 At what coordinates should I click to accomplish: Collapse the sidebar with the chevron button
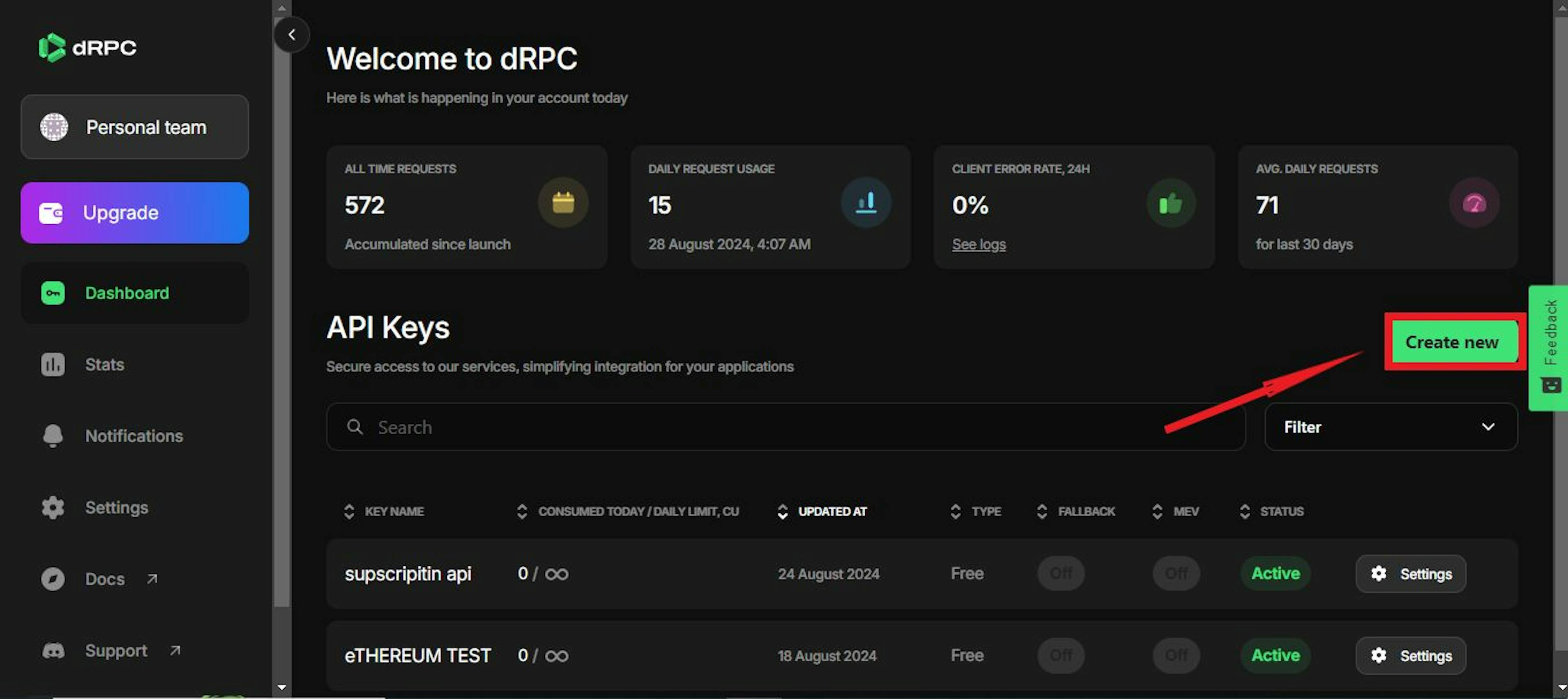(x=292, y=35)
